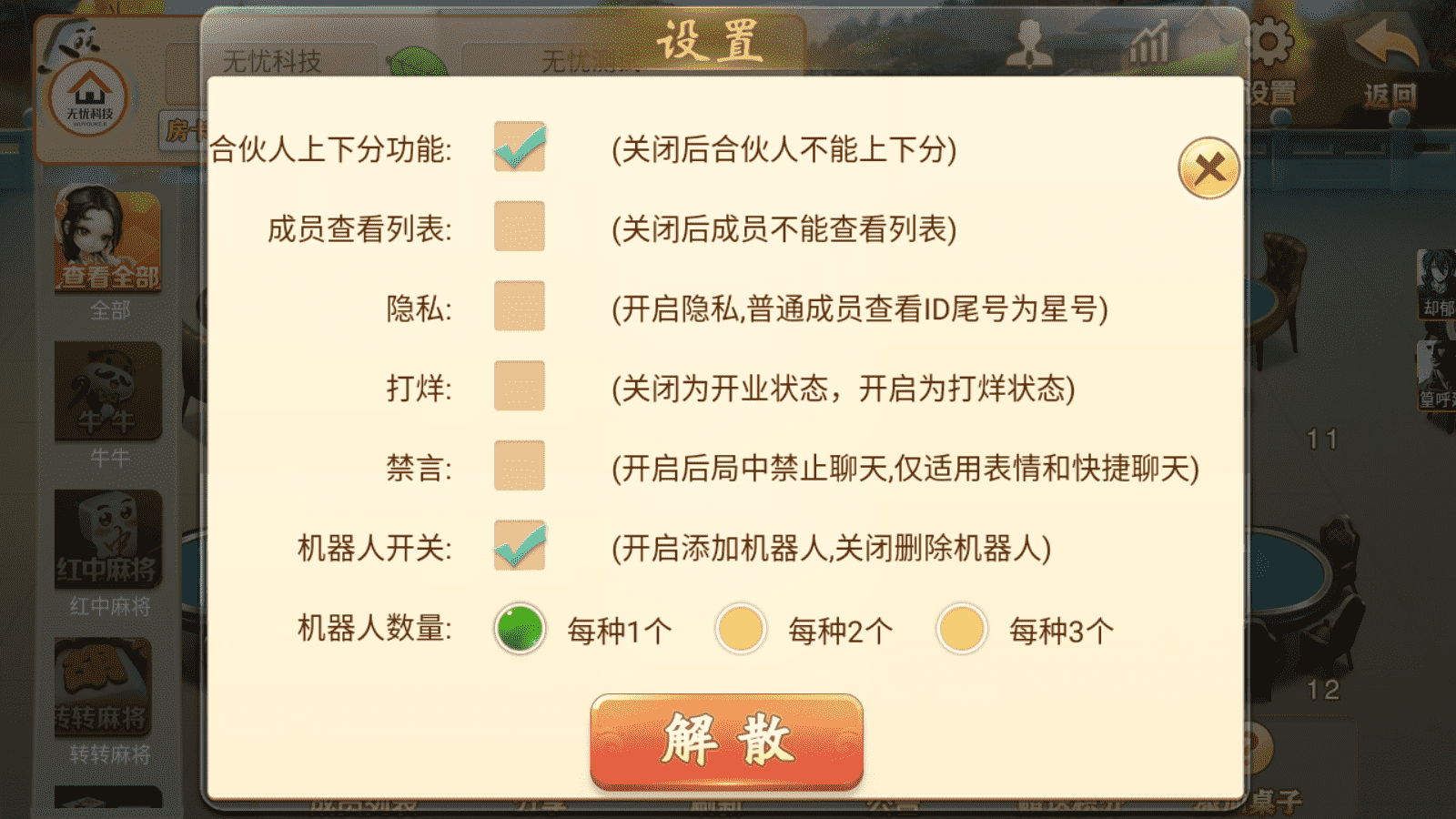Screen dimensions: 1456x819
Task: Close the settings dialog with the X button
Action: click(x=1208, y=168)
